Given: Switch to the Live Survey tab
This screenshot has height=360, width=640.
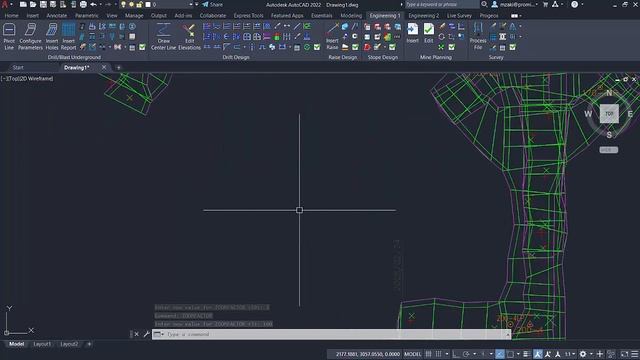Looking at the screenshot, I should (x=459, y=16).
